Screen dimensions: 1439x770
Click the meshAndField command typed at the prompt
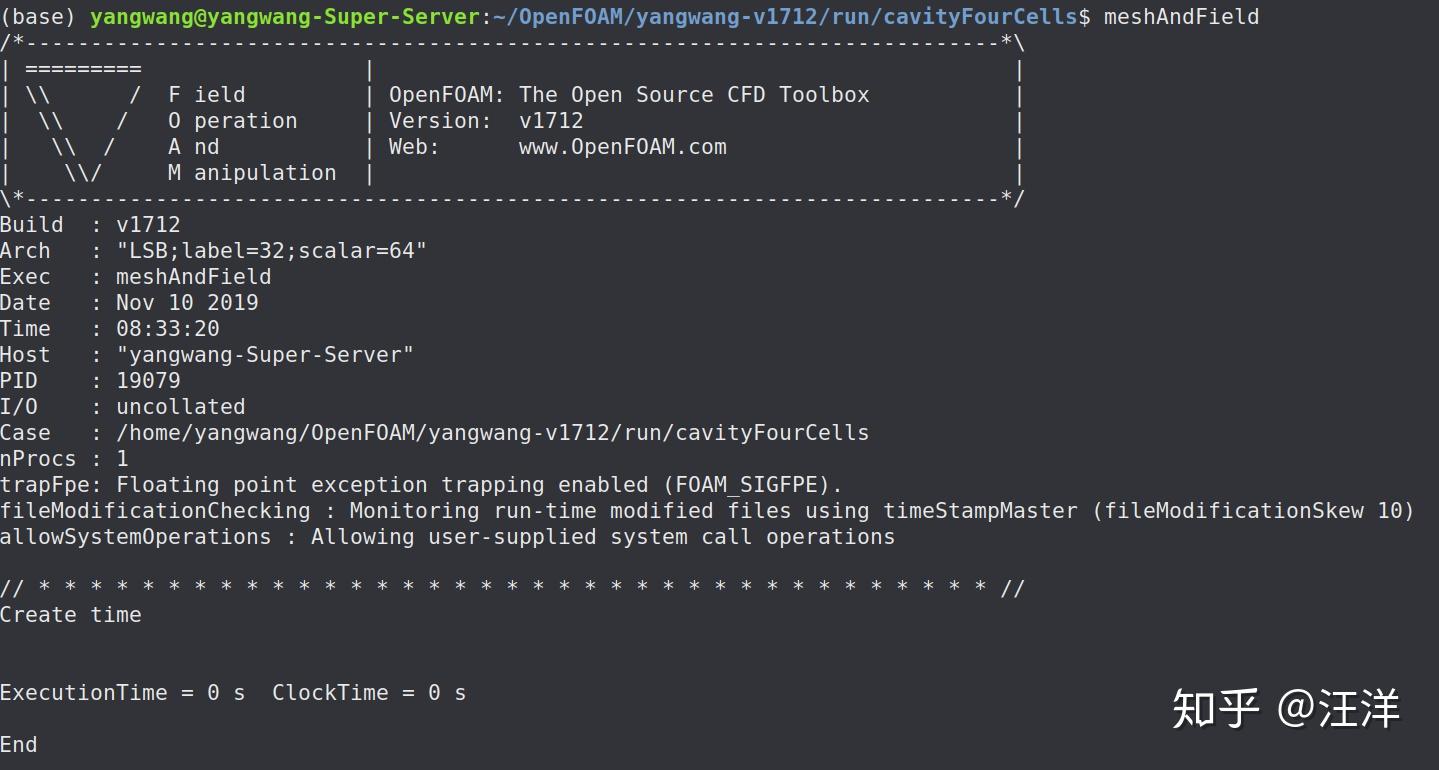tap(1181, 16)
